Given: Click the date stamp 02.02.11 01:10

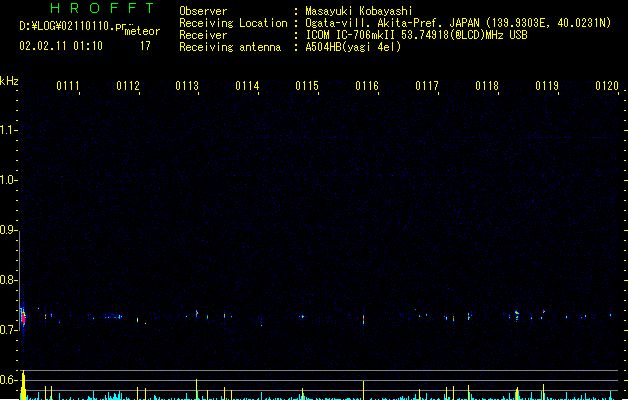Looking at the screenshot, I should coord(61,46).
